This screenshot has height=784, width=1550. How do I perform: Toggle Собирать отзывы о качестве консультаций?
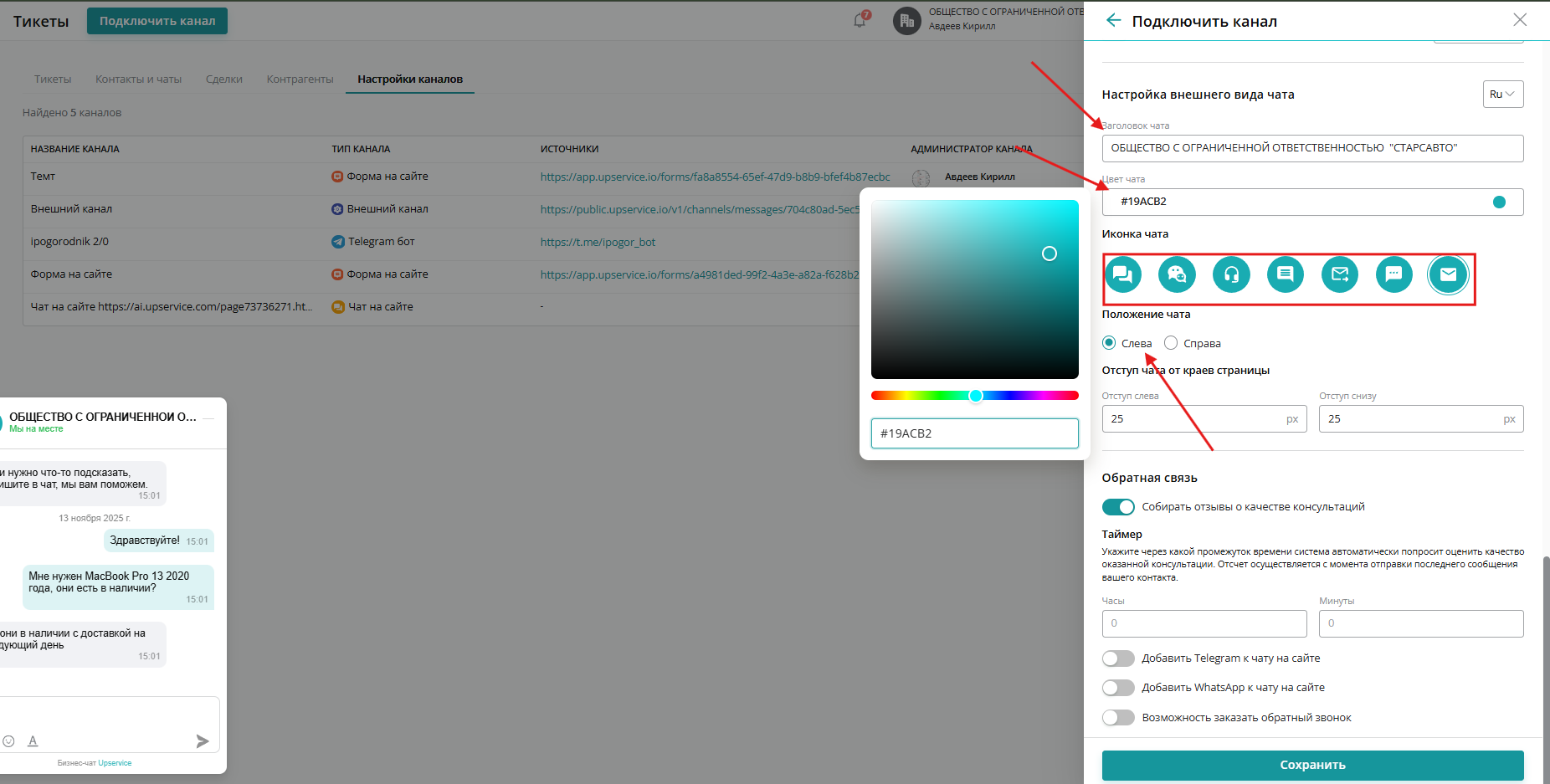tap(1118, 507)
